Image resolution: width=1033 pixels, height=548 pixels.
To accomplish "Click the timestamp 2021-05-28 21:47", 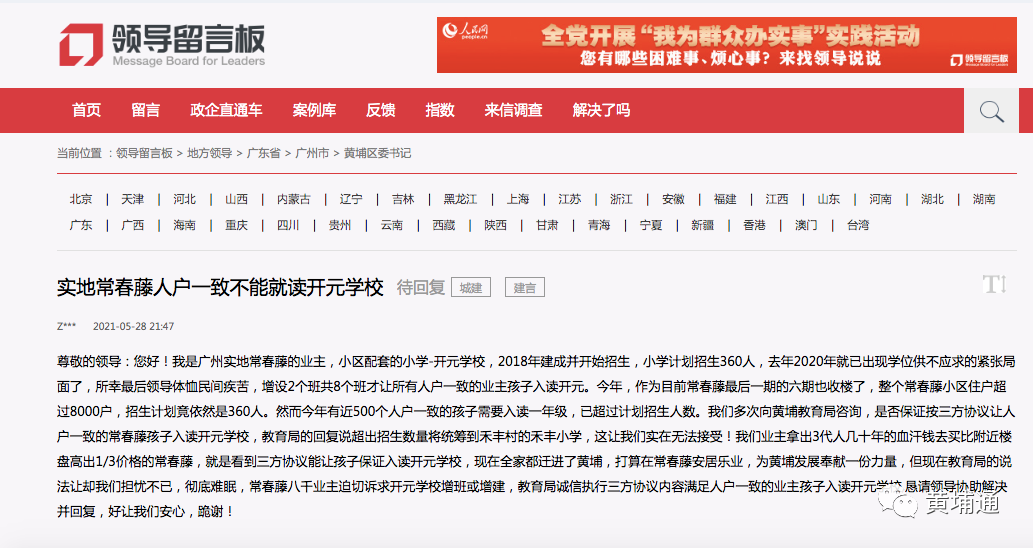I will pos(134,326).
